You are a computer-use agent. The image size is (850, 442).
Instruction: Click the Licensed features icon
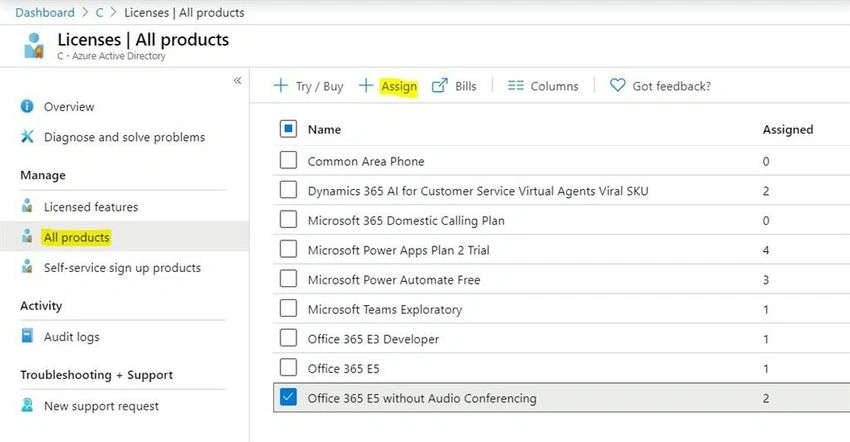[27, 206]
